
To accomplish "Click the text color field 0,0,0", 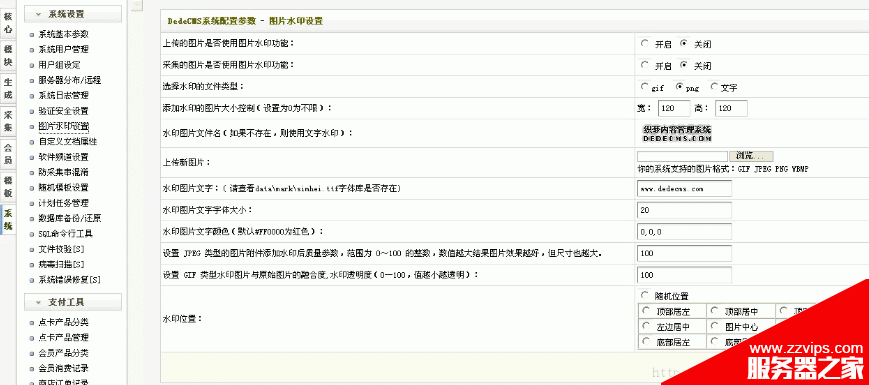I will click(x=684, y=232).
